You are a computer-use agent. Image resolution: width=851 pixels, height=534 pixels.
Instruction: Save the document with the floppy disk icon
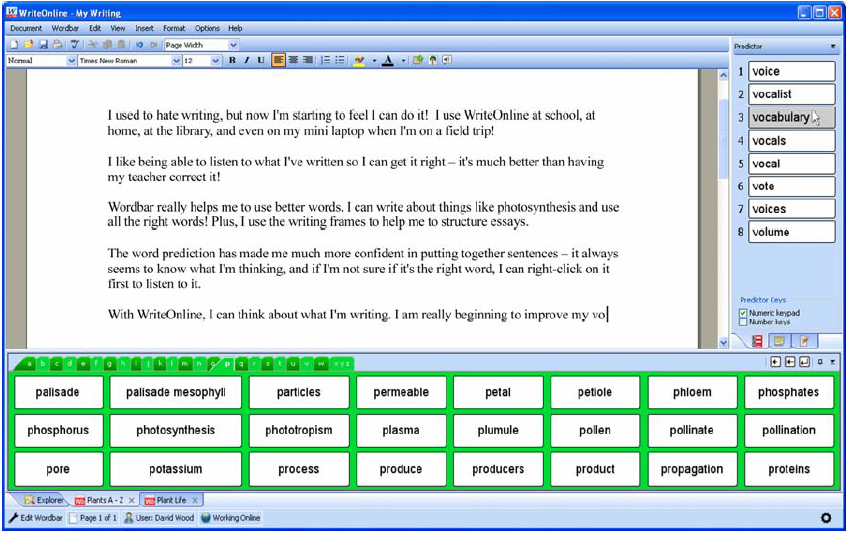click(x=43, y=45)
